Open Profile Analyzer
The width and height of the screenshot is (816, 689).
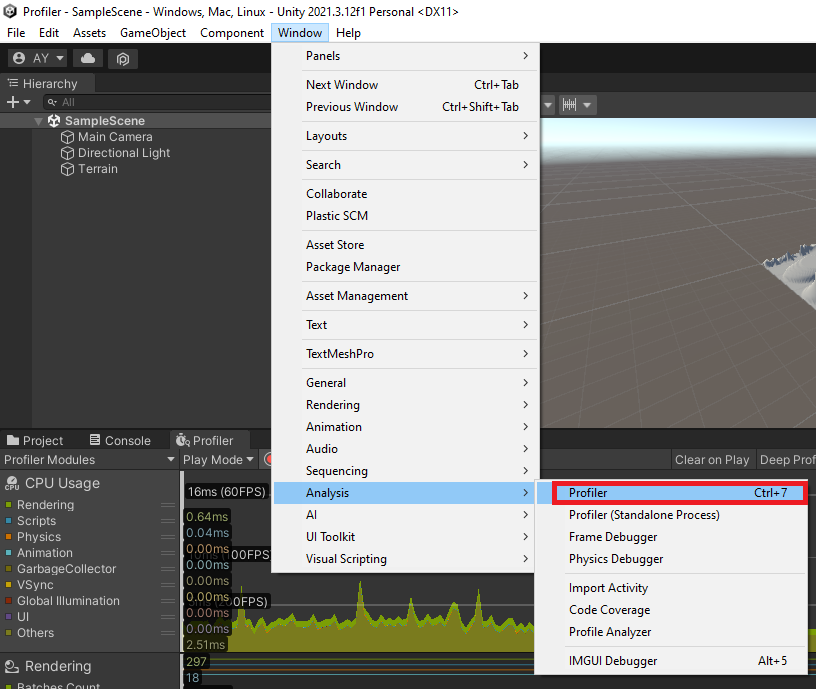tap(671, 632)
